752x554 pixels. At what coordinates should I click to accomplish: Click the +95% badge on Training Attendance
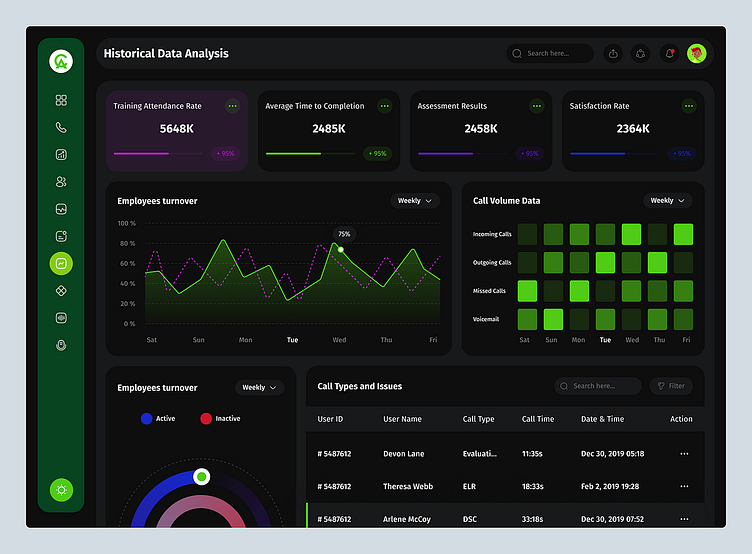[x=225, y=153]
